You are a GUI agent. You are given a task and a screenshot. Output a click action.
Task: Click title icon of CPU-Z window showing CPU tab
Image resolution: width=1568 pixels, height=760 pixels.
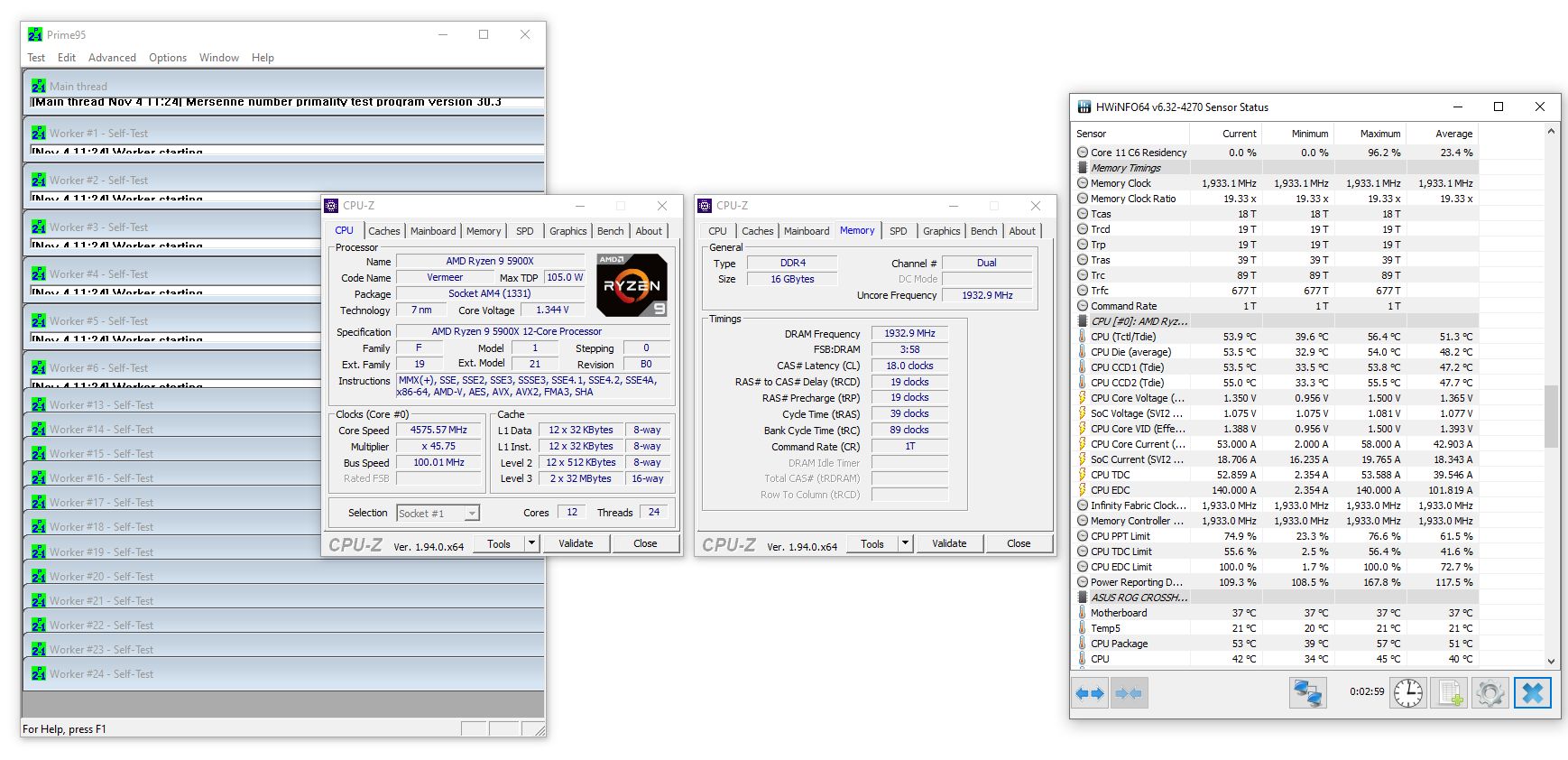tap(331, 205)
